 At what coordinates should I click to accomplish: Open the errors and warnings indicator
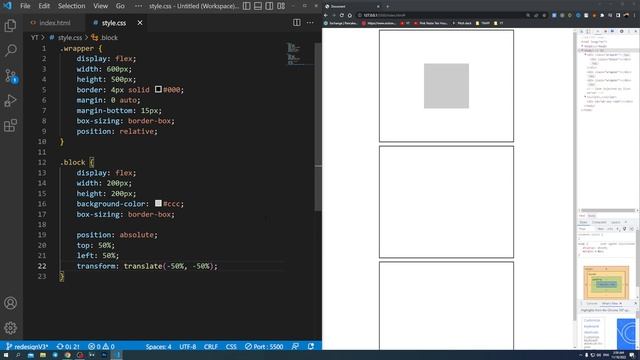pos(101,347)
